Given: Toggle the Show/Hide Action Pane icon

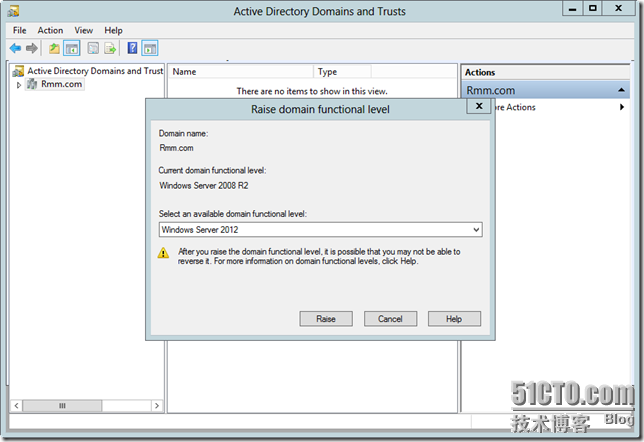Looking at the screenshot, I should (x=150, y=48).
